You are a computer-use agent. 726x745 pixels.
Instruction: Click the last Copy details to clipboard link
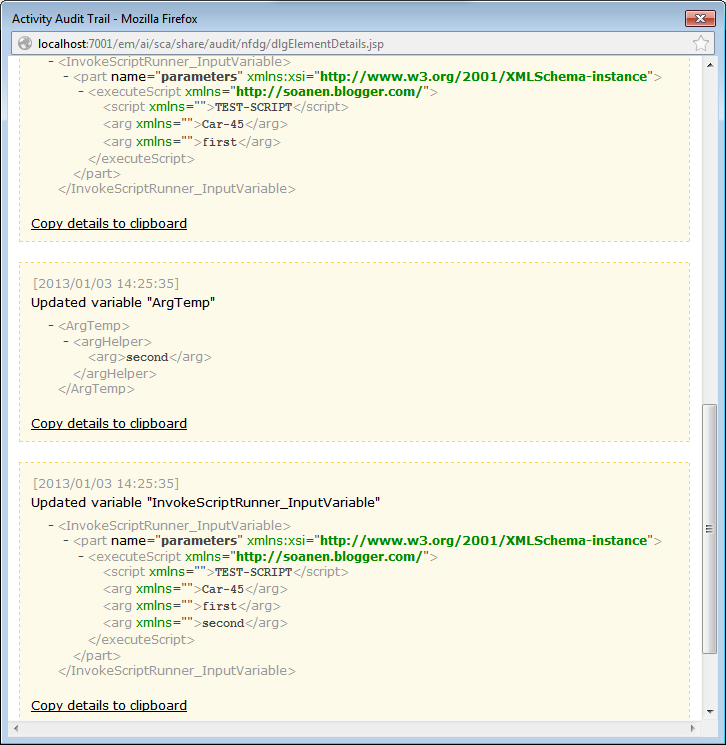click(109, 705)
